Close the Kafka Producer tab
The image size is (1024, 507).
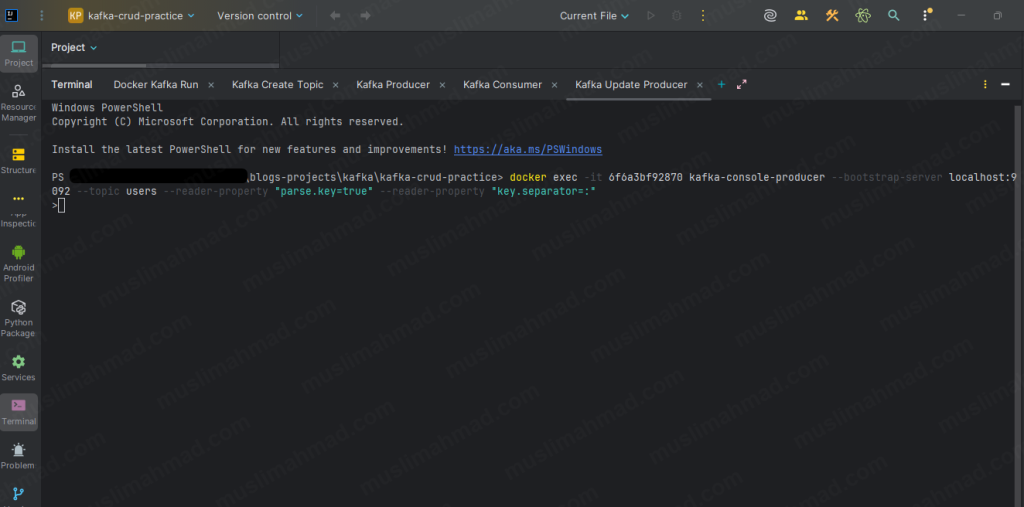pos(442,85)
